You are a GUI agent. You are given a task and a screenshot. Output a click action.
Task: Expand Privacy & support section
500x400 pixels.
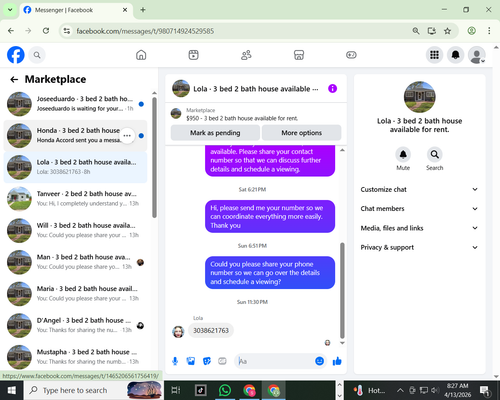[419, 247]
